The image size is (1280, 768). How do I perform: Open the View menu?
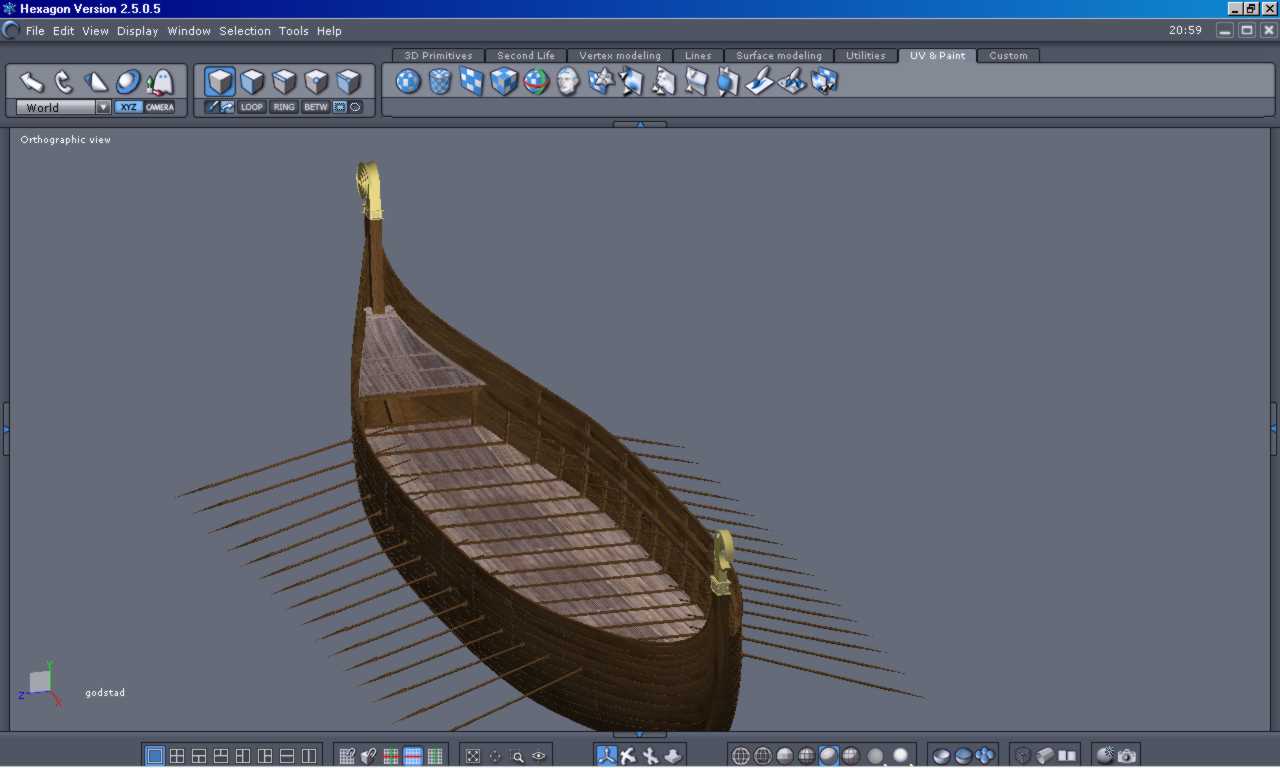(x=95, y=31)
